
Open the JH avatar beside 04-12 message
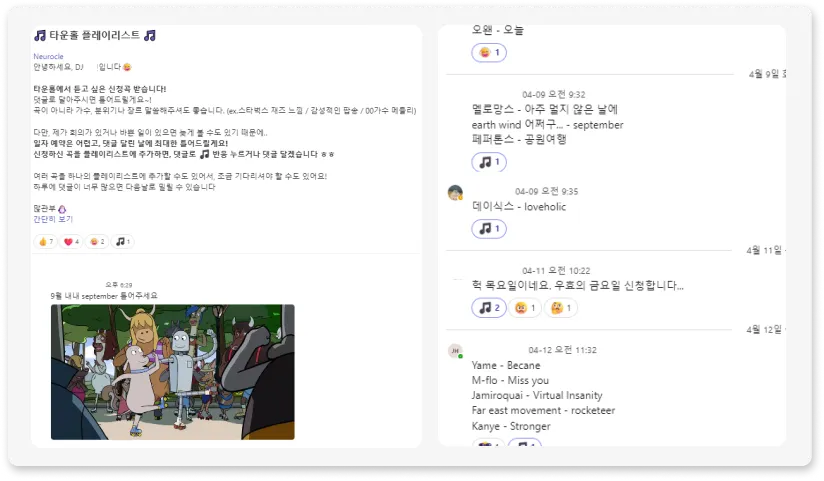[x=455, y=351]
